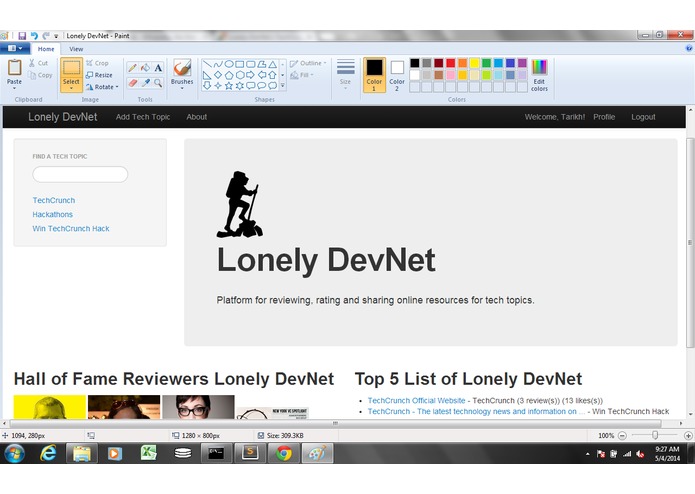Expand the Paste dropdown arrow
This screenshot has width=695, height=494.
click(x=14, y=88)
